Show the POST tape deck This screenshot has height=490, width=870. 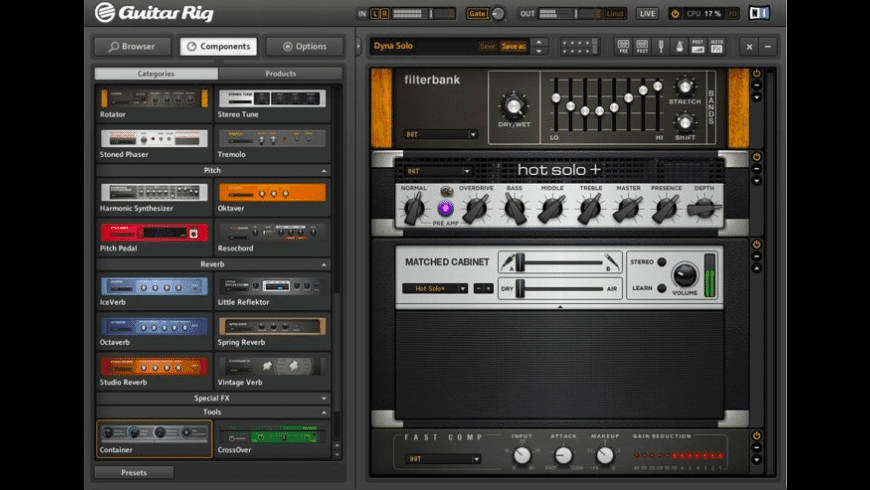coord(640,46)
